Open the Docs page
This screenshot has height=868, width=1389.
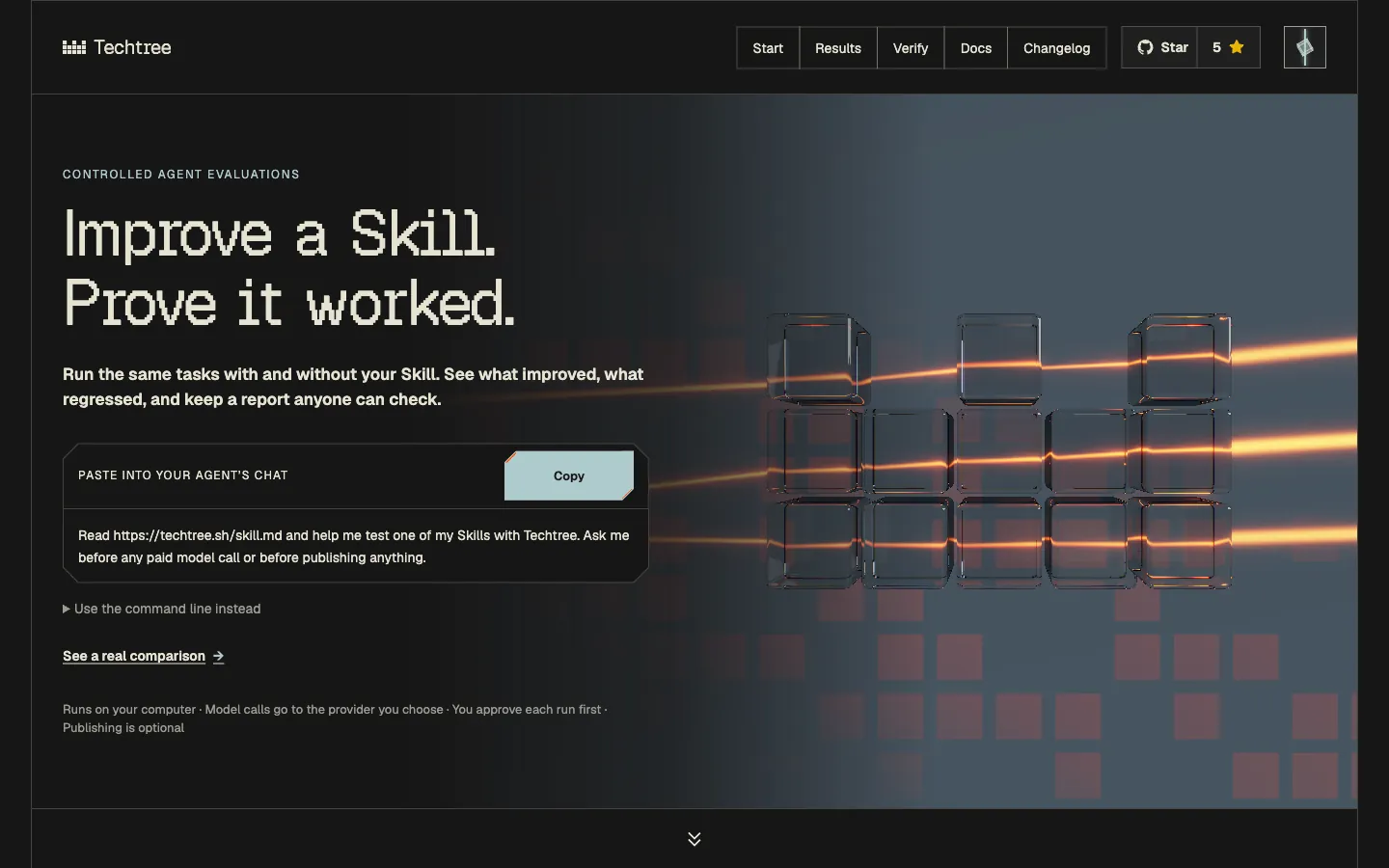point(976,47)
